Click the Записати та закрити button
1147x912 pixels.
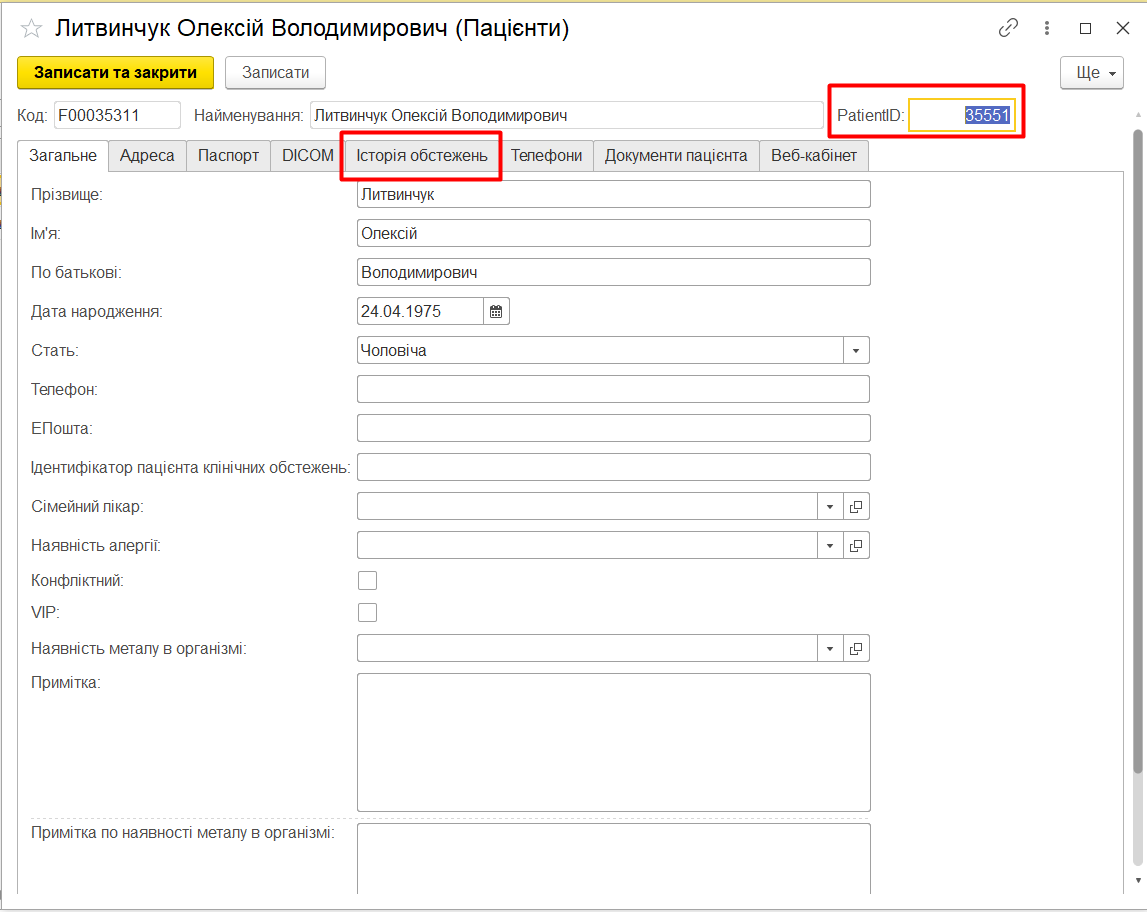pos(116,73)
